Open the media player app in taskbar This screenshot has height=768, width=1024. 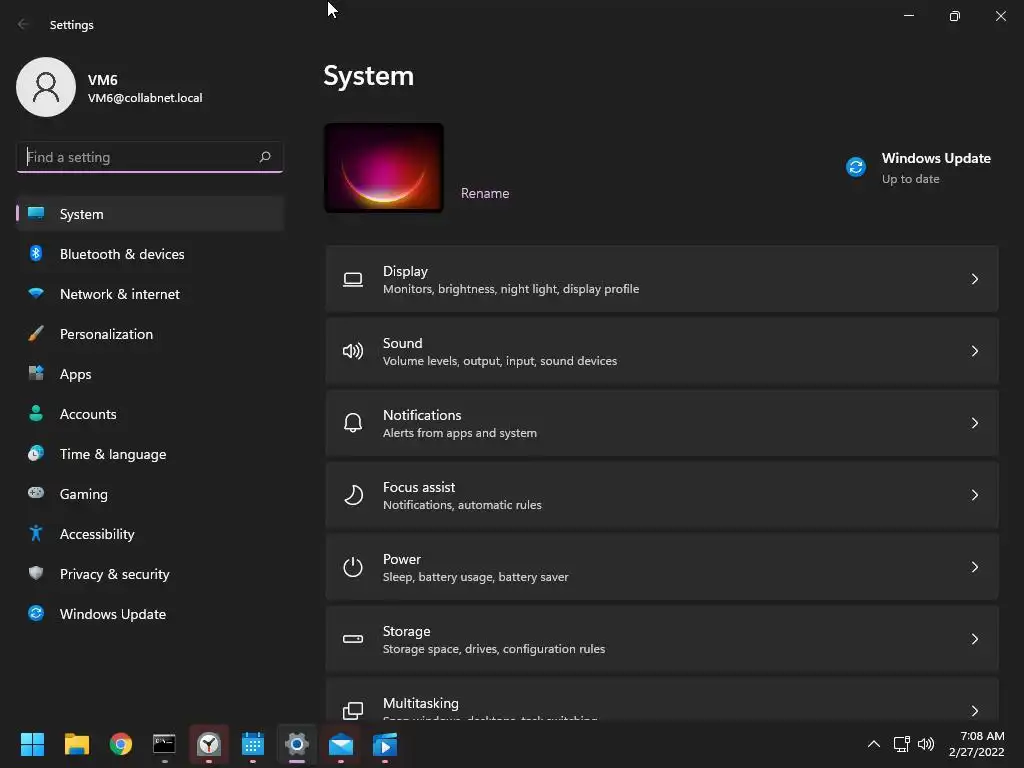[385, 744]
